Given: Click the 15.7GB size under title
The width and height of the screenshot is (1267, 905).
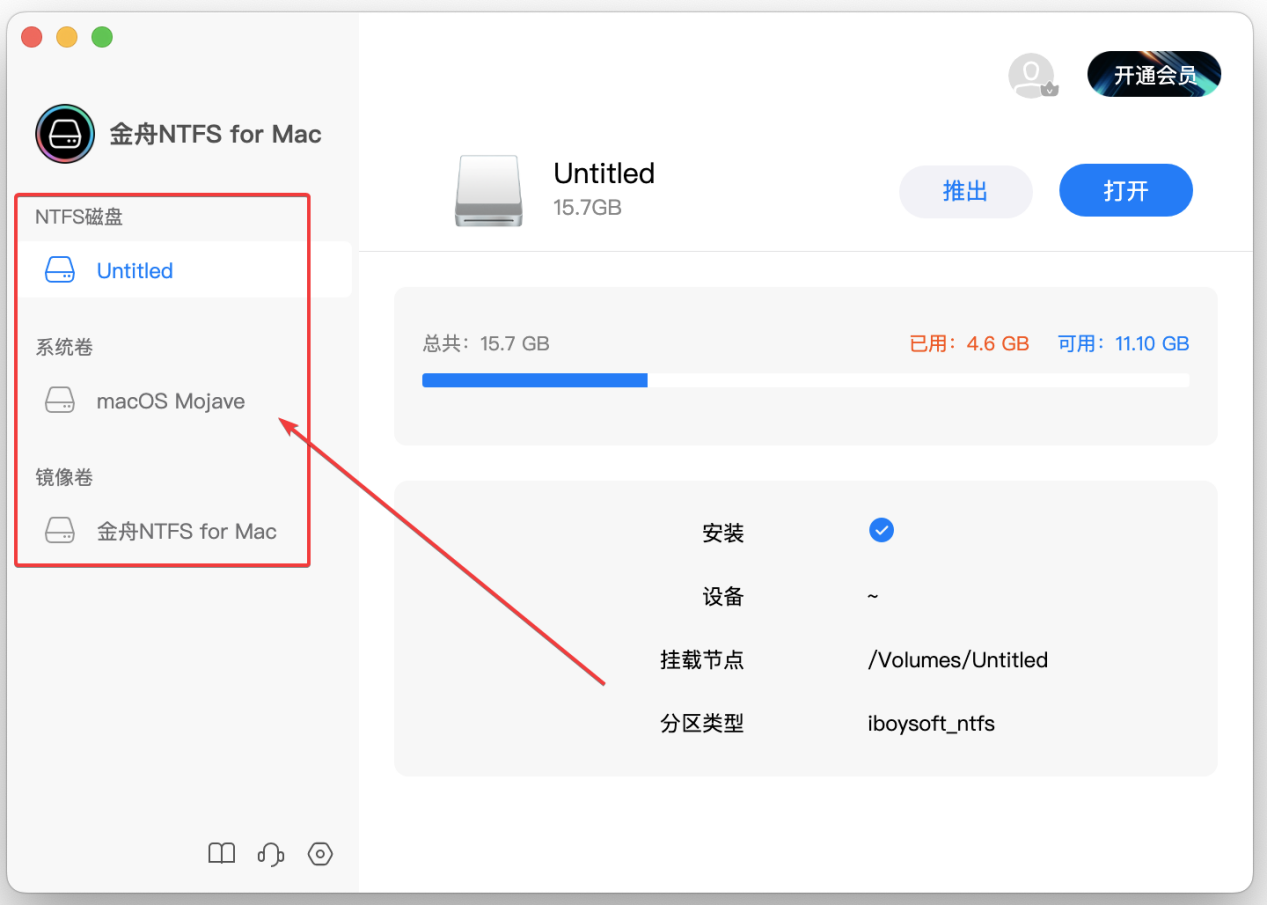Looking at the screenshot, I should pos(588,207).
